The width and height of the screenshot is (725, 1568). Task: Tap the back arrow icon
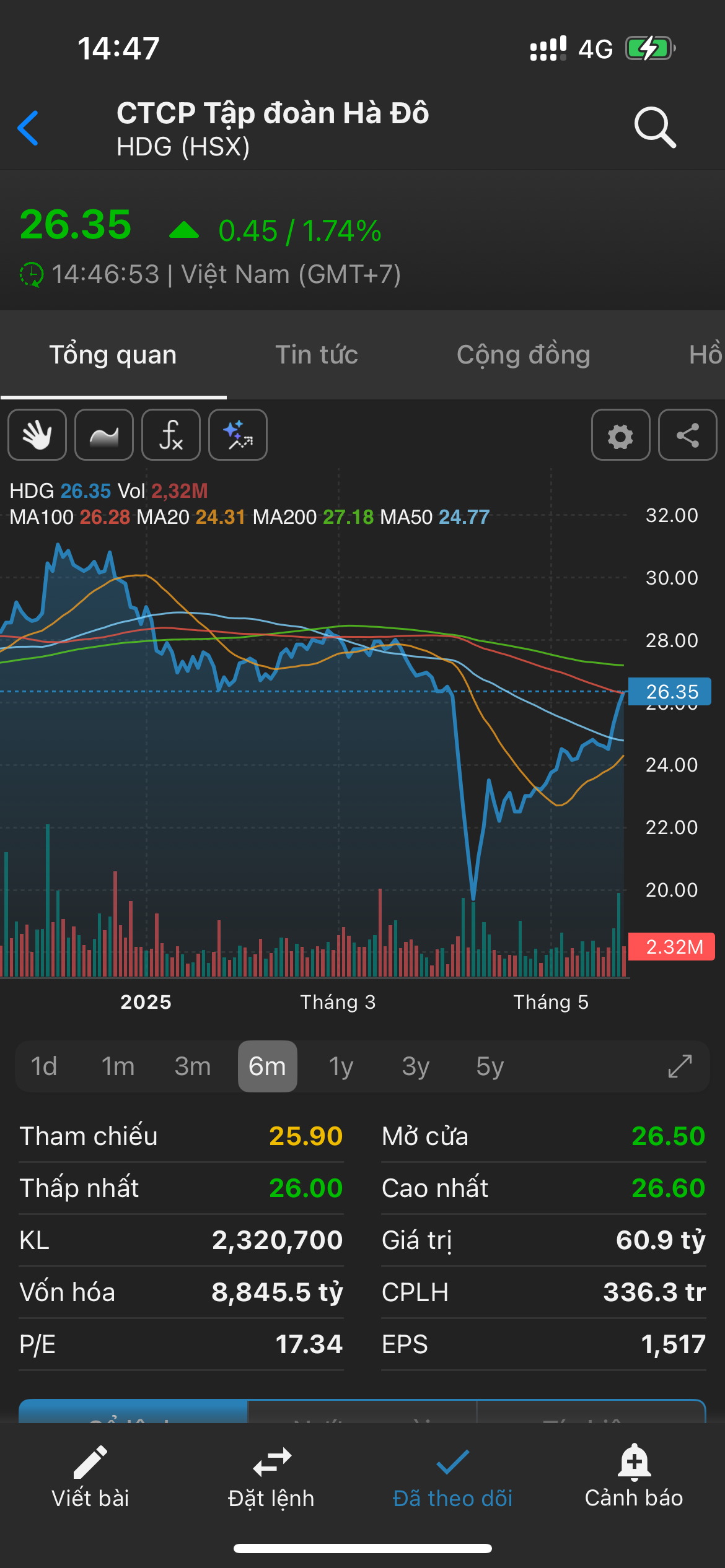[x=29, y=128]
